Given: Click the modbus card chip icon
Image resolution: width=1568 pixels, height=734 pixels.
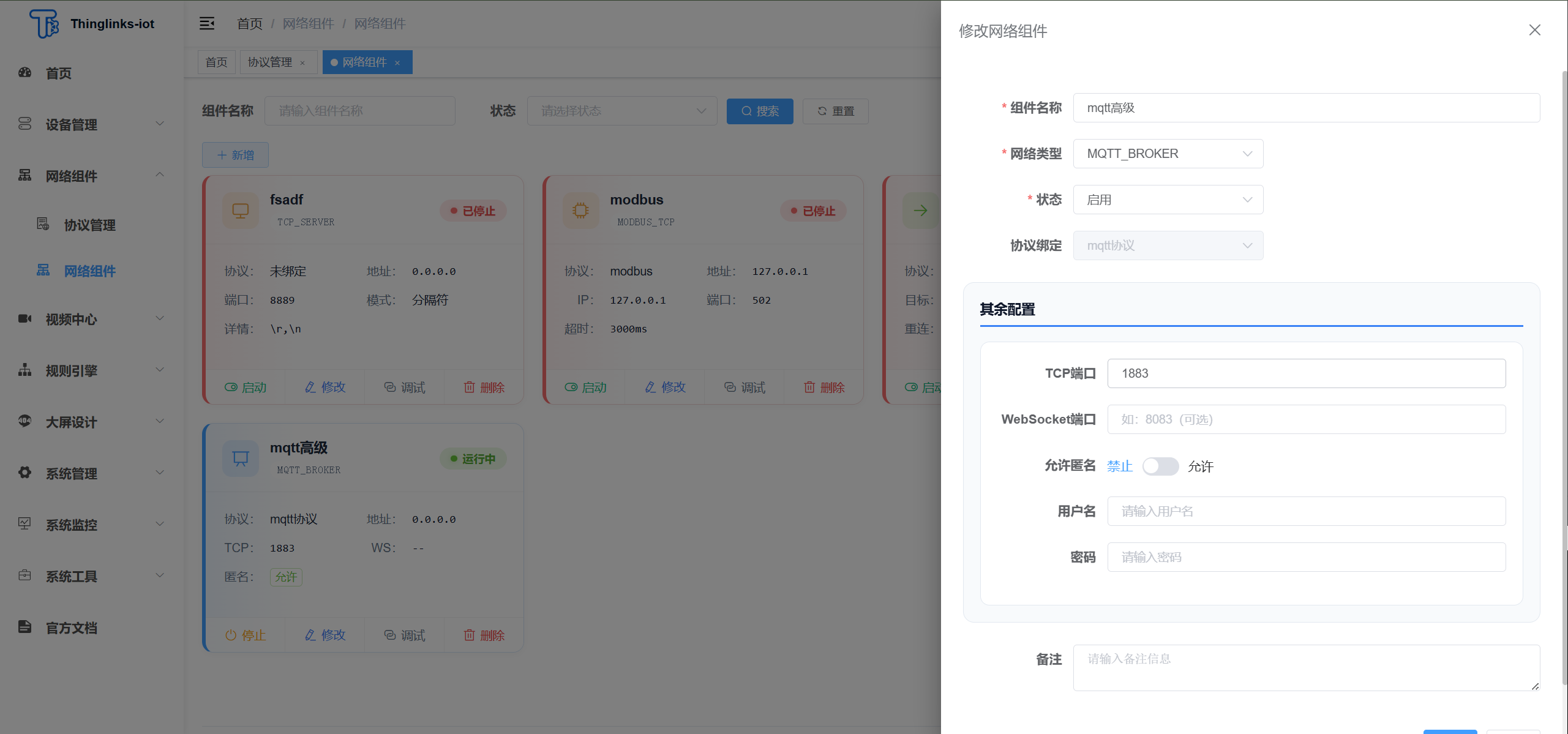Looking at the screenshot, I should pos(580,211).
